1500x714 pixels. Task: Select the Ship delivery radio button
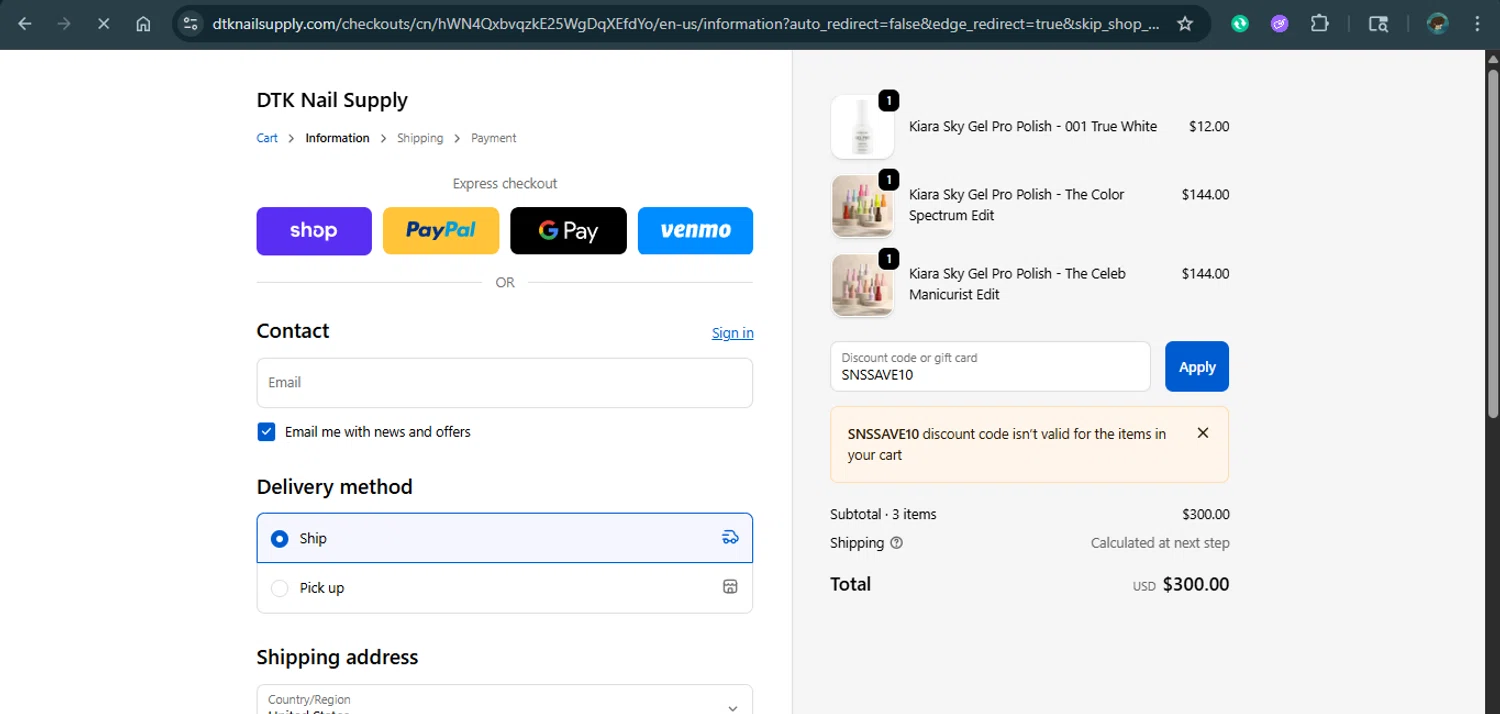(280, 538)
